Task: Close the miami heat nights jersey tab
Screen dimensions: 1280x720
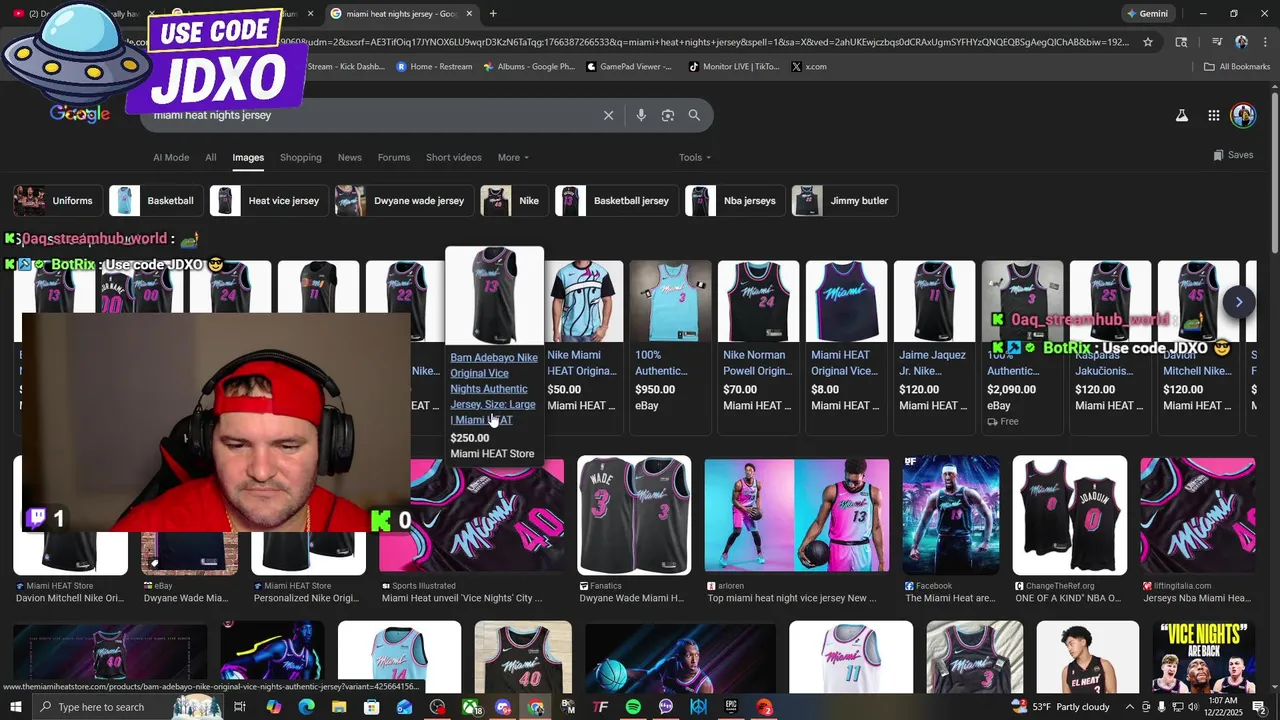Action: pyautogui.click(x=469, y=14)
